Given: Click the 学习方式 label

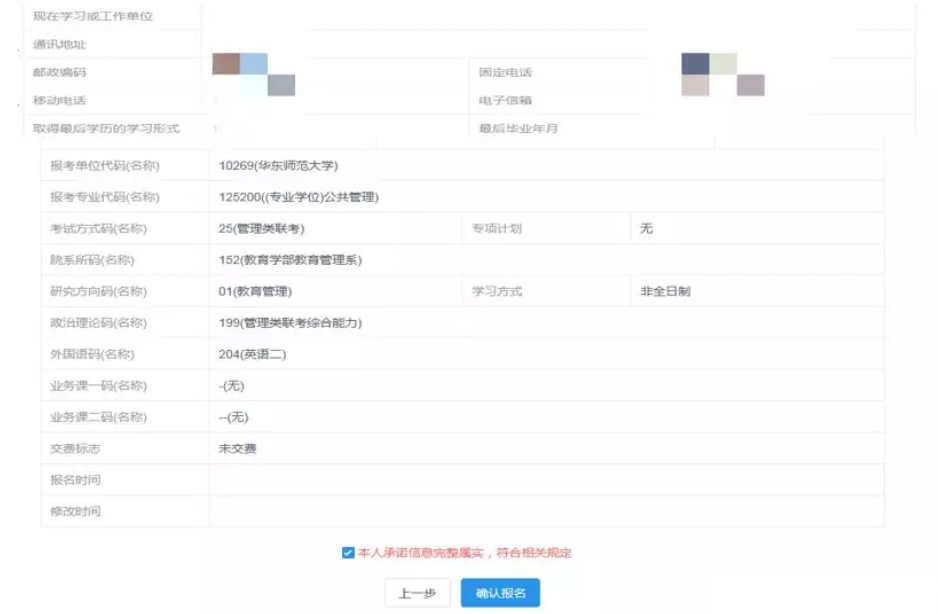Looking at the screenshot, I should click(497, 291).
